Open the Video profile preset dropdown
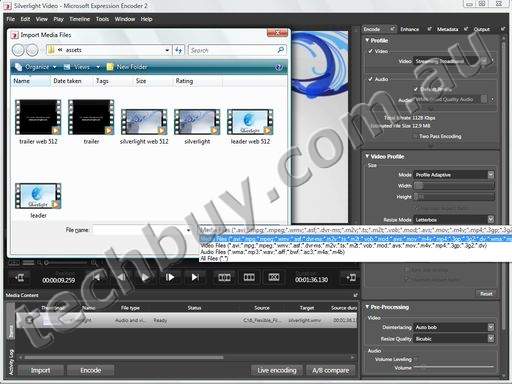 (484, 61)
